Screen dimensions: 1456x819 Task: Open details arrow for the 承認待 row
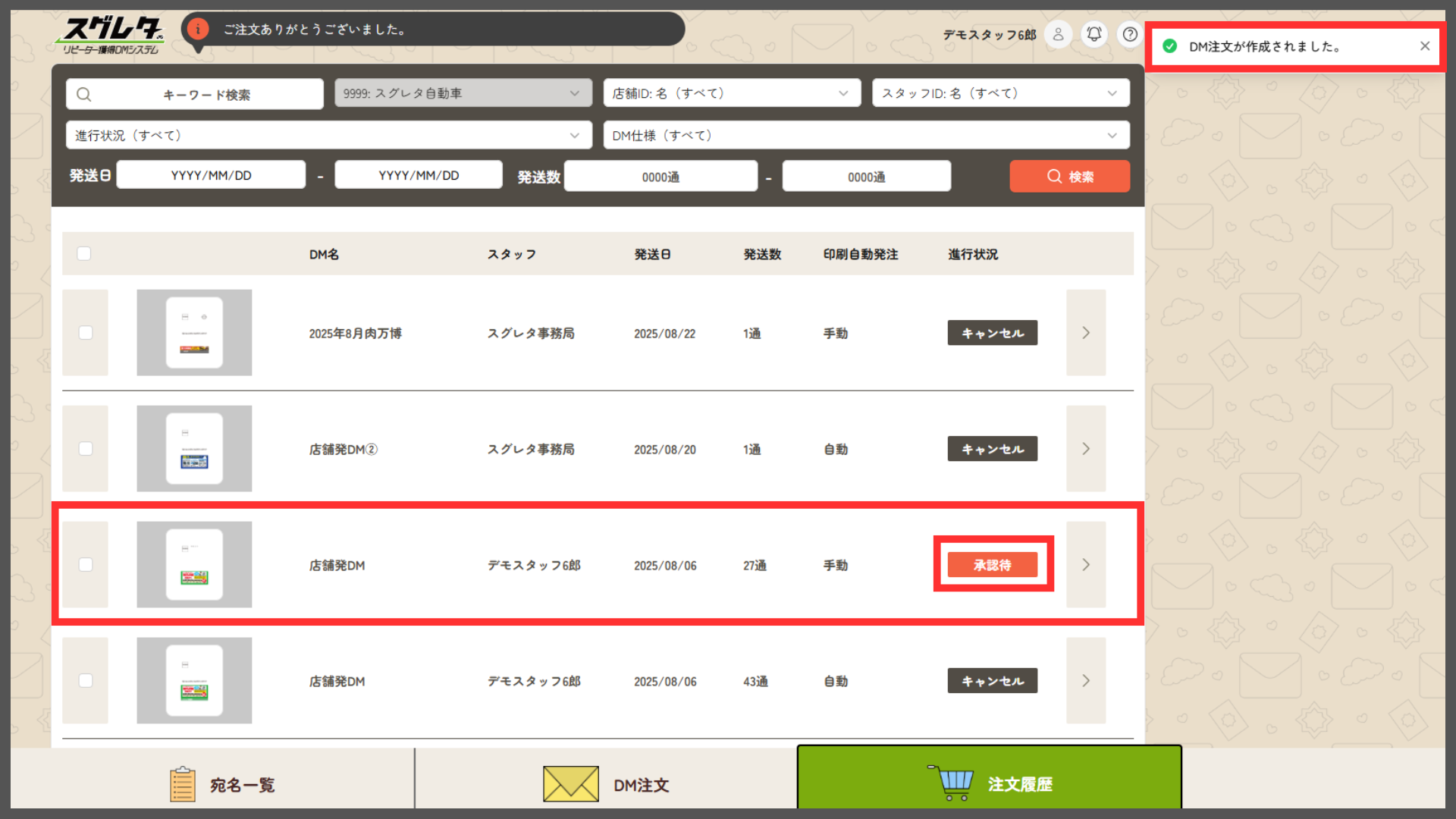tap(1085, 565)
